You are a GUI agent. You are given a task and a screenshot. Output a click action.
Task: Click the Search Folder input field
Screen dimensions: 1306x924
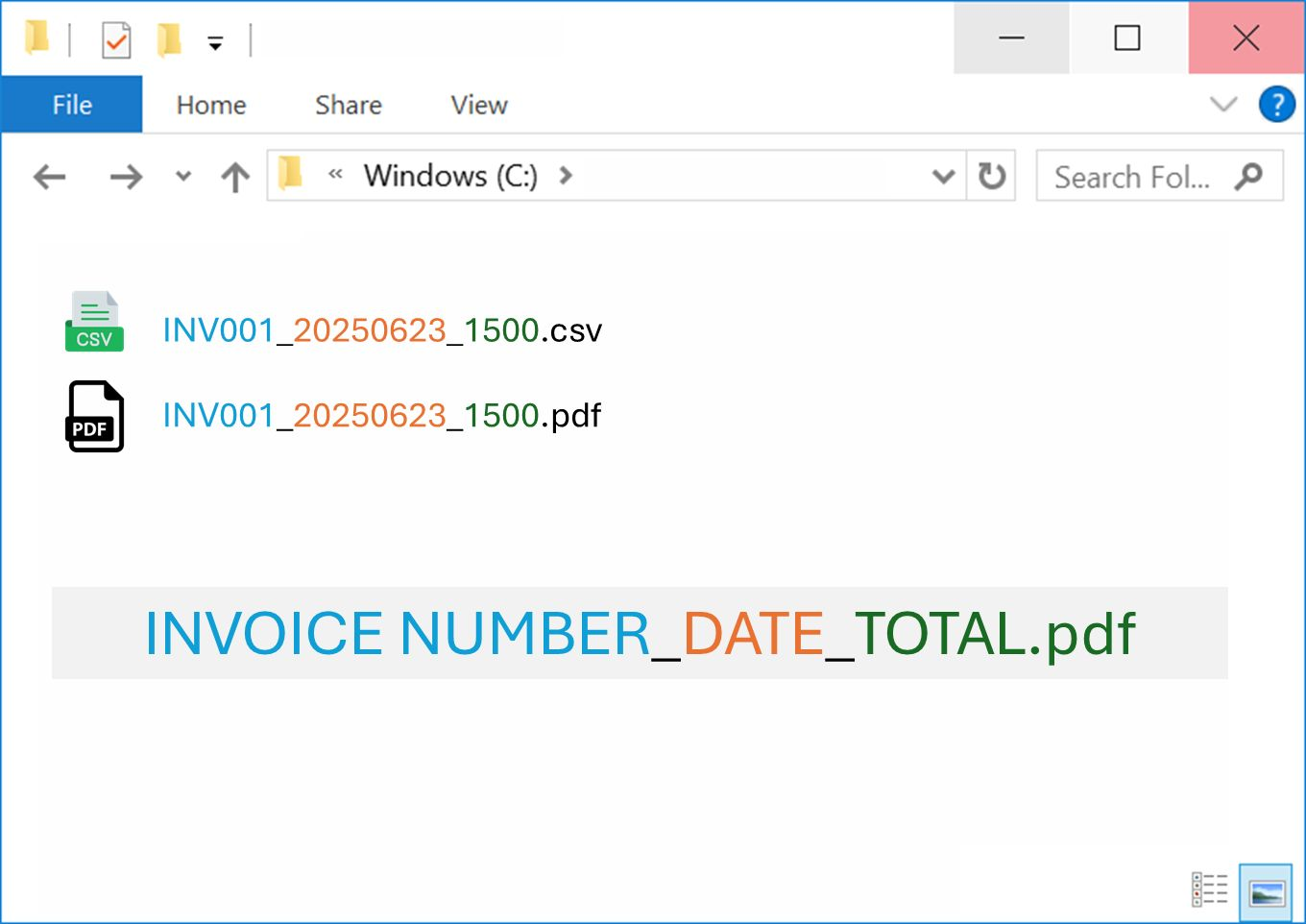pos(1133,177)
